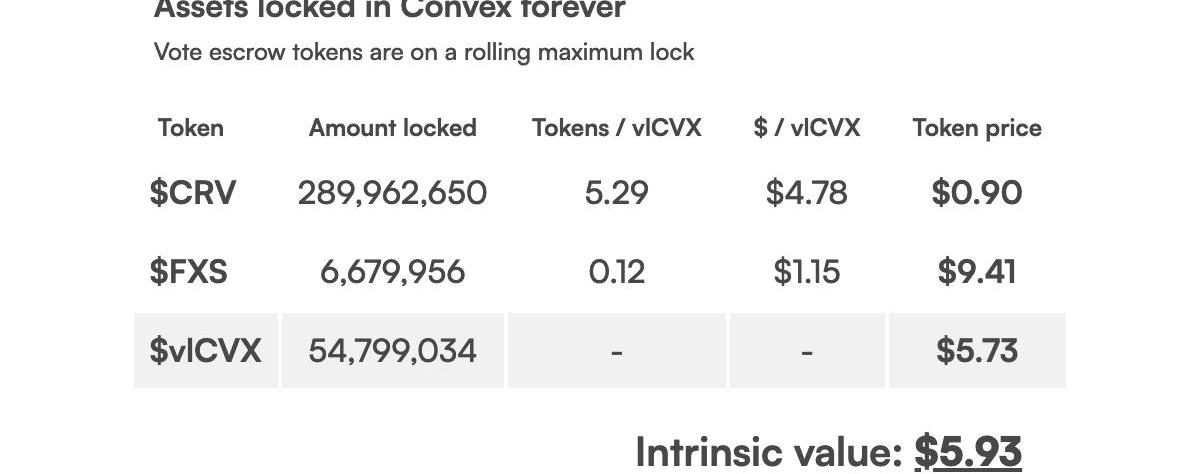This screenshot has width=1196, height=474.
Task: Click the 289,962,650 amount locked value
Action: [392, 192]
